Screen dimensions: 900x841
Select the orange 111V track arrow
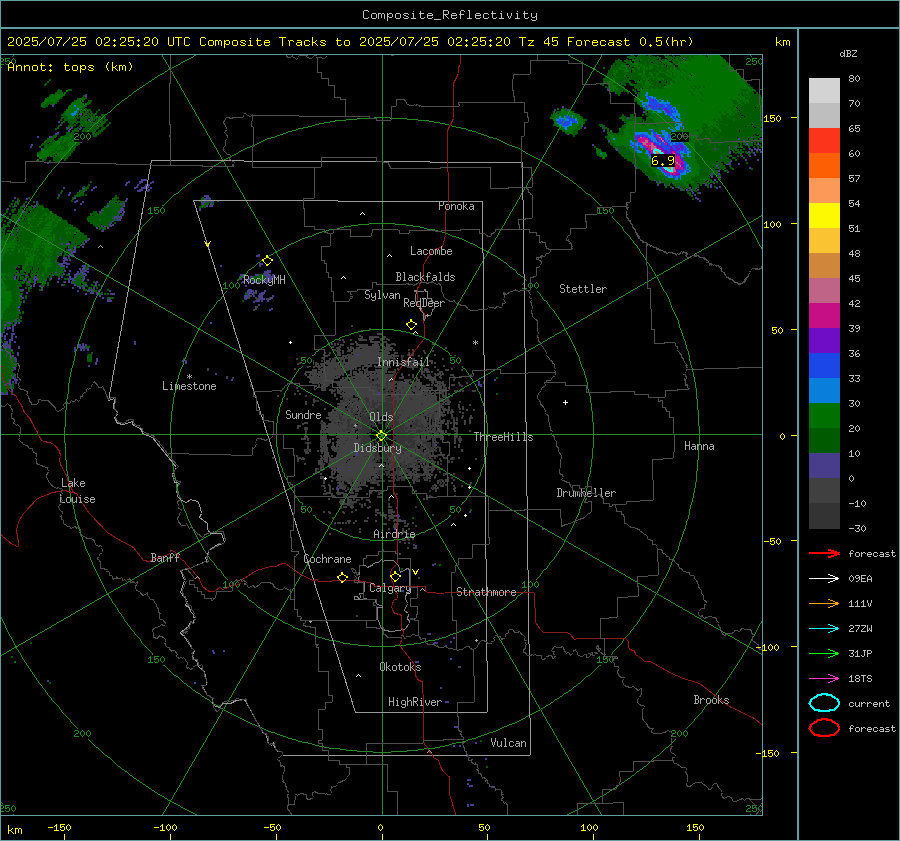(824, 603)
